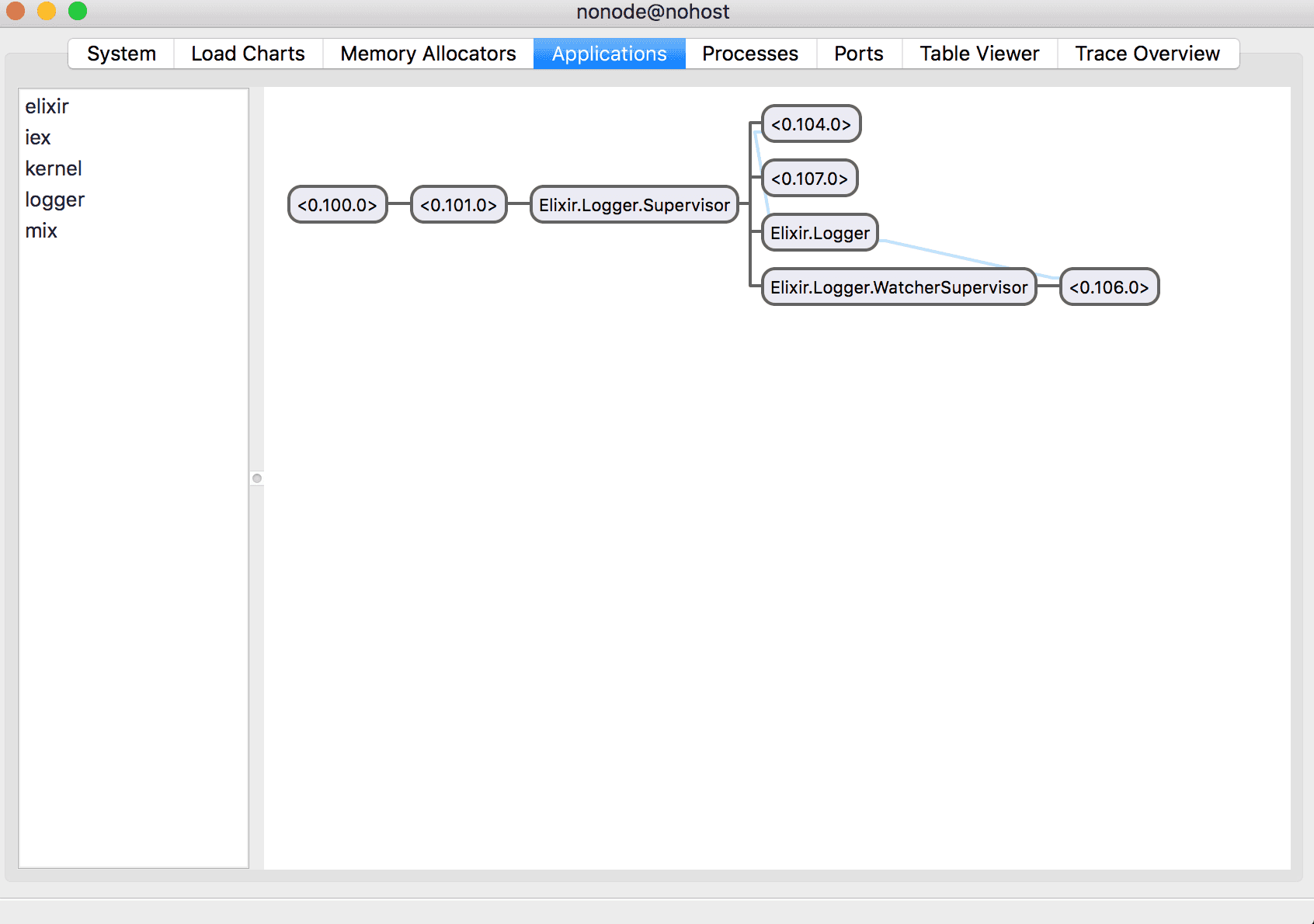Select logger in the application list

[54, 200]
